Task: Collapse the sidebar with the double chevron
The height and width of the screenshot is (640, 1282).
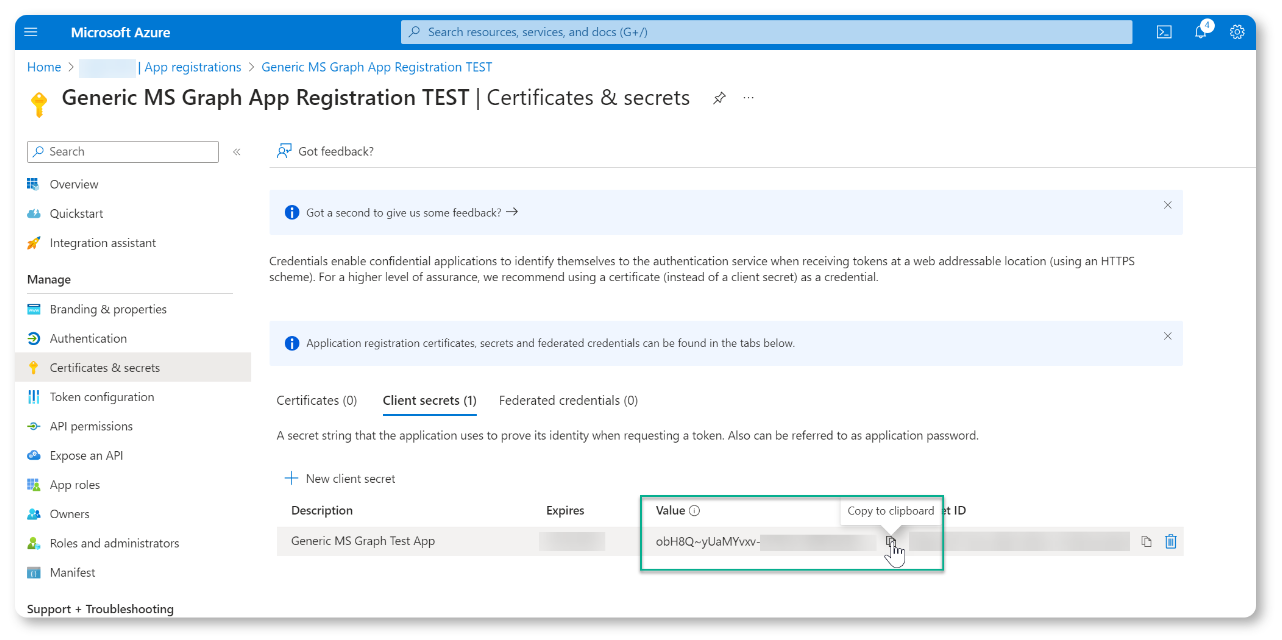Action: click(x=237, y=152)
